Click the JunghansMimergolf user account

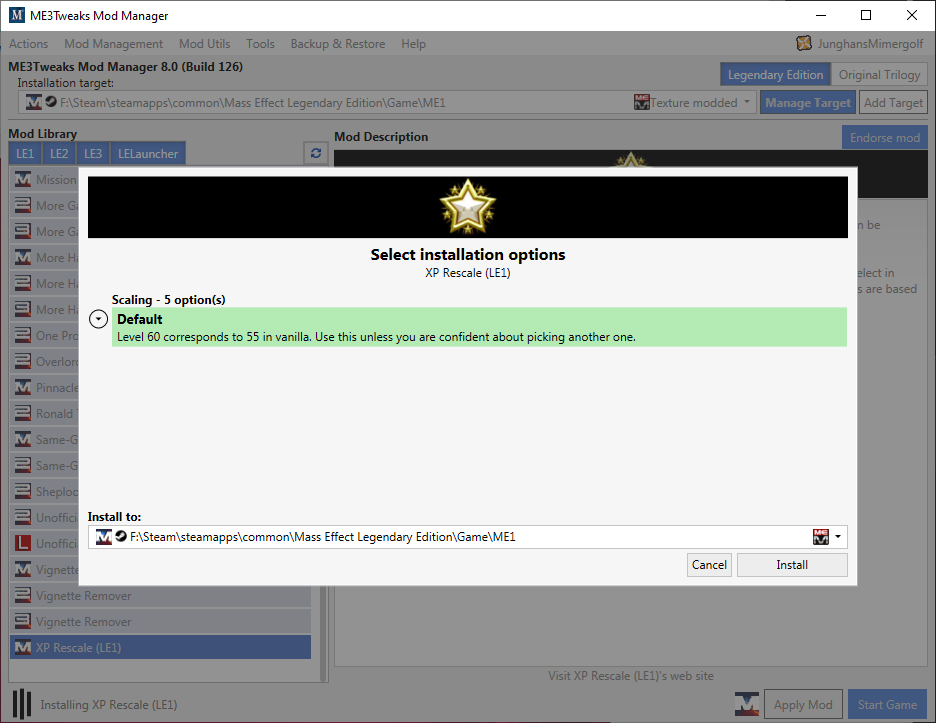tap(870, 44)
